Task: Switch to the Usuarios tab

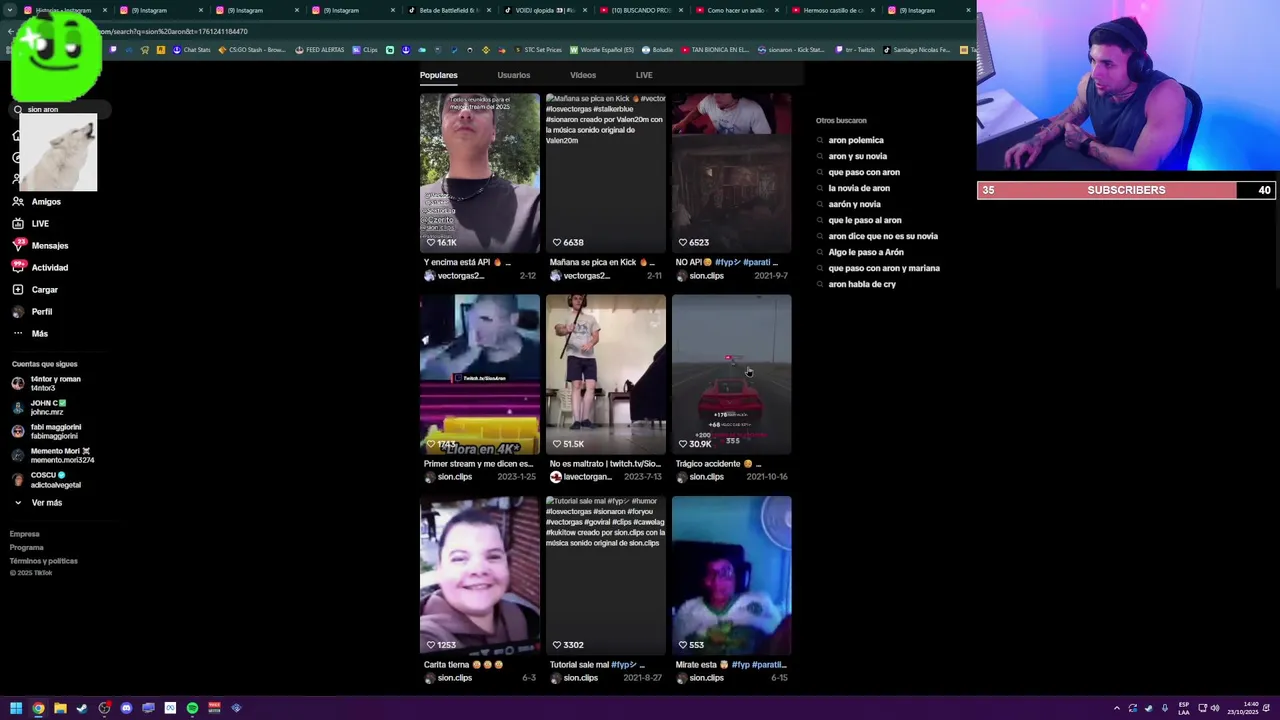Action: [514, 75]
